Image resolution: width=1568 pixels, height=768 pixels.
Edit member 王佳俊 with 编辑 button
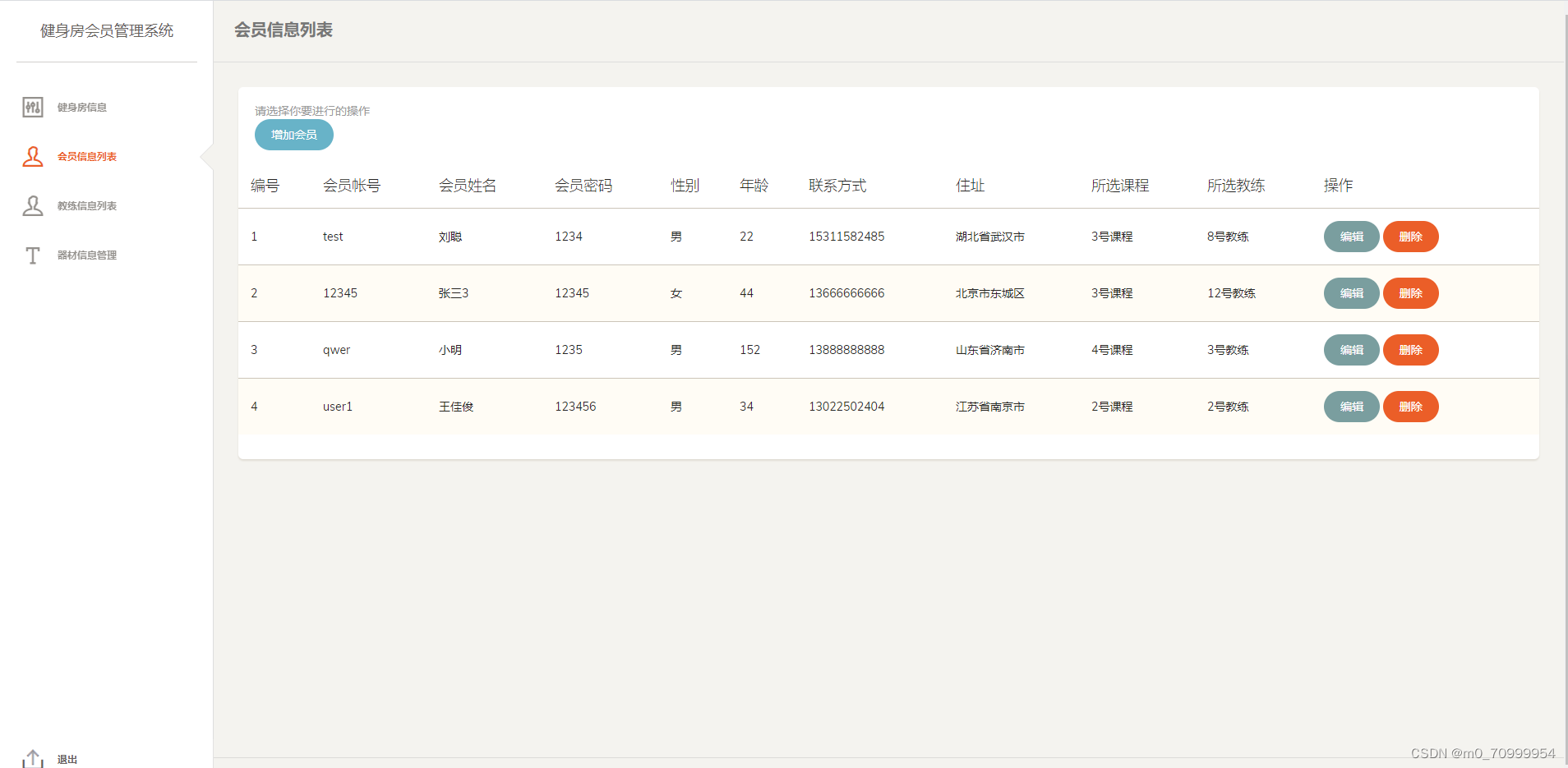1351,407
